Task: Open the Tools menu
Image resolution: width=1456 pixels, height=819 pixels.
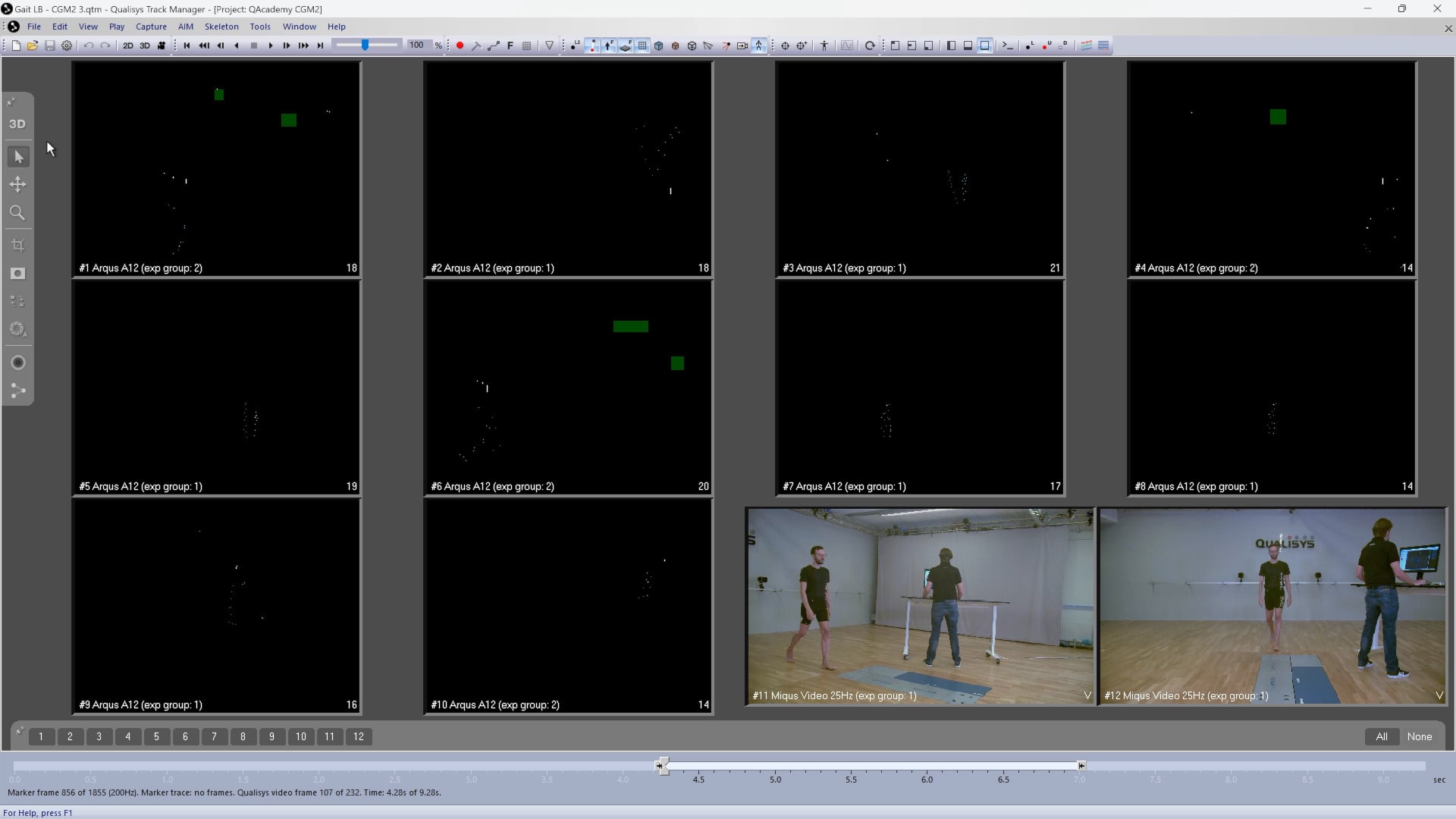Action: [x=260, y=27]
